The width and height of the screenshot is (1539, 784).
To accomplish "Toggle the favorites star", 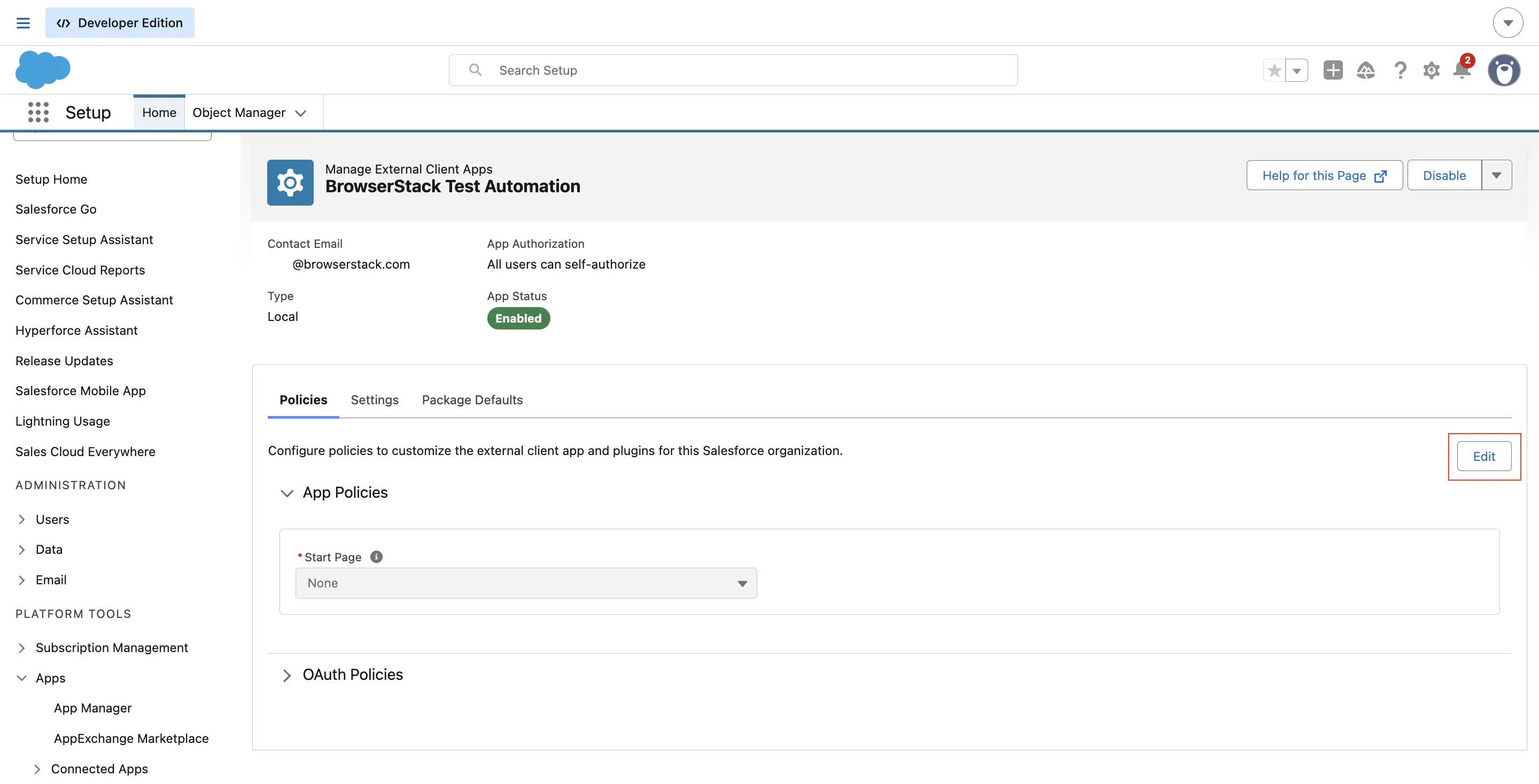I will (x=1274, y=70).
